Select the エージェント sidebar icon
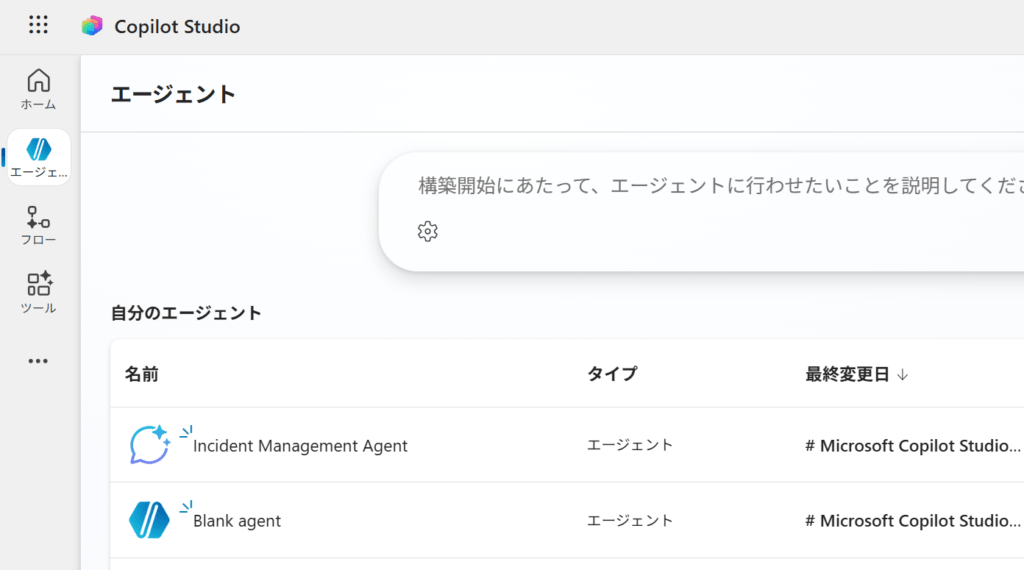 click(x=39, y=157)
